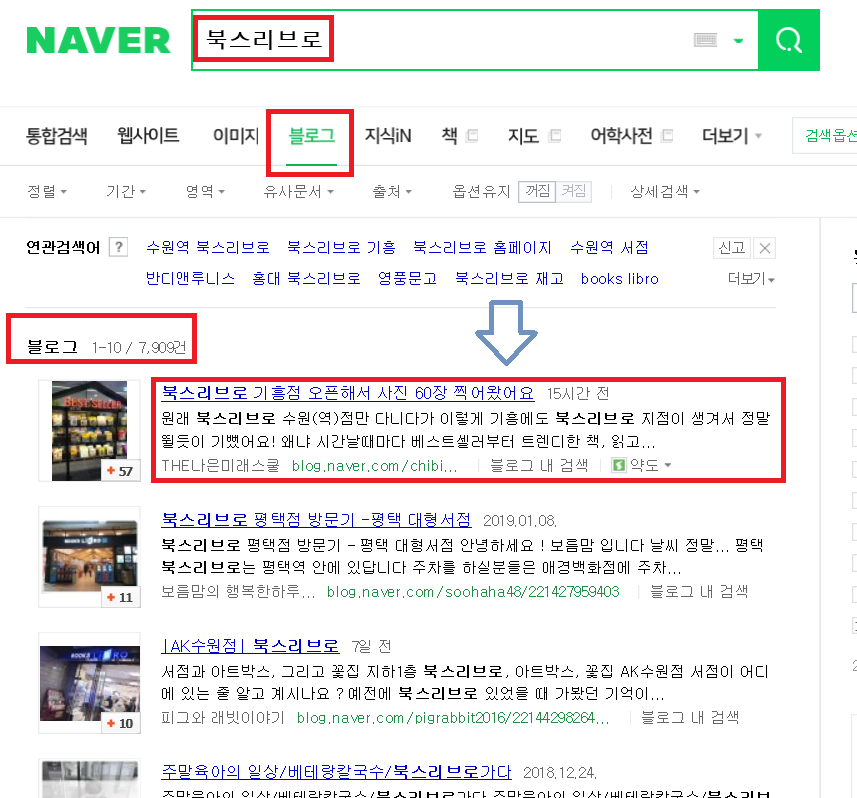Click related search books libro
The height and width of the screenshot is (798, 857).
619,279
